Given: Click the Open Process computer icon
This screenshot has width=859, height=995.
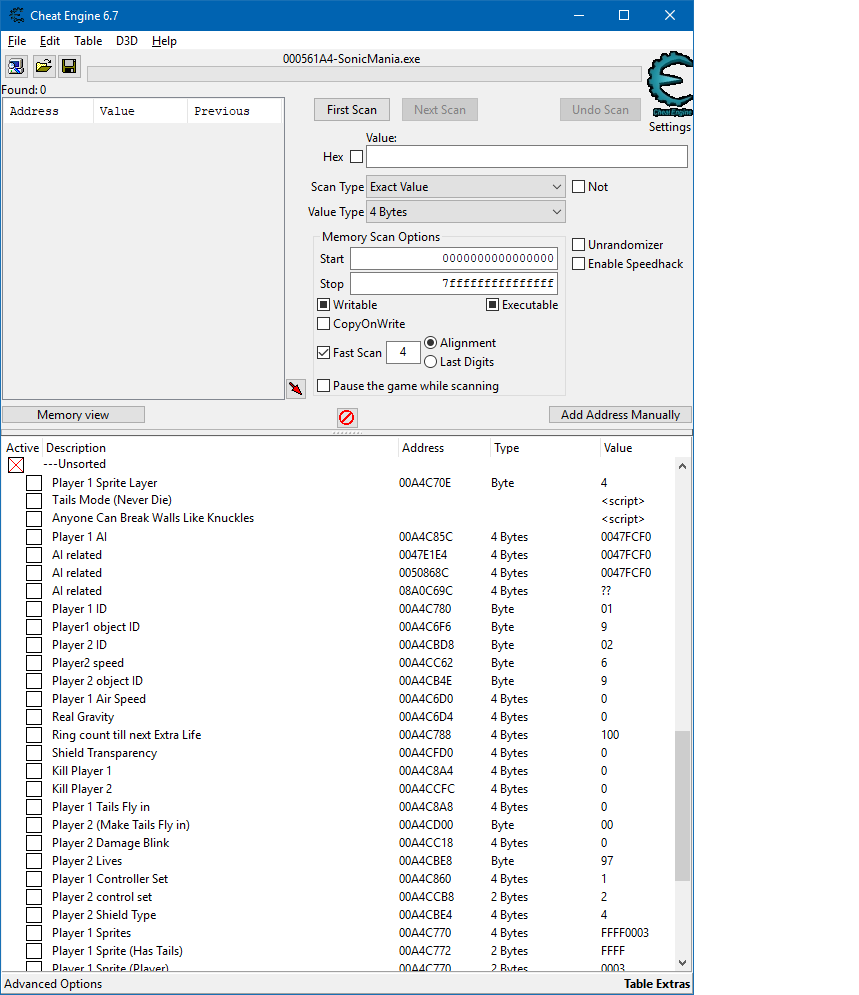Looking at the screenshot, I should pyautogui.click(x=17, y=67).
